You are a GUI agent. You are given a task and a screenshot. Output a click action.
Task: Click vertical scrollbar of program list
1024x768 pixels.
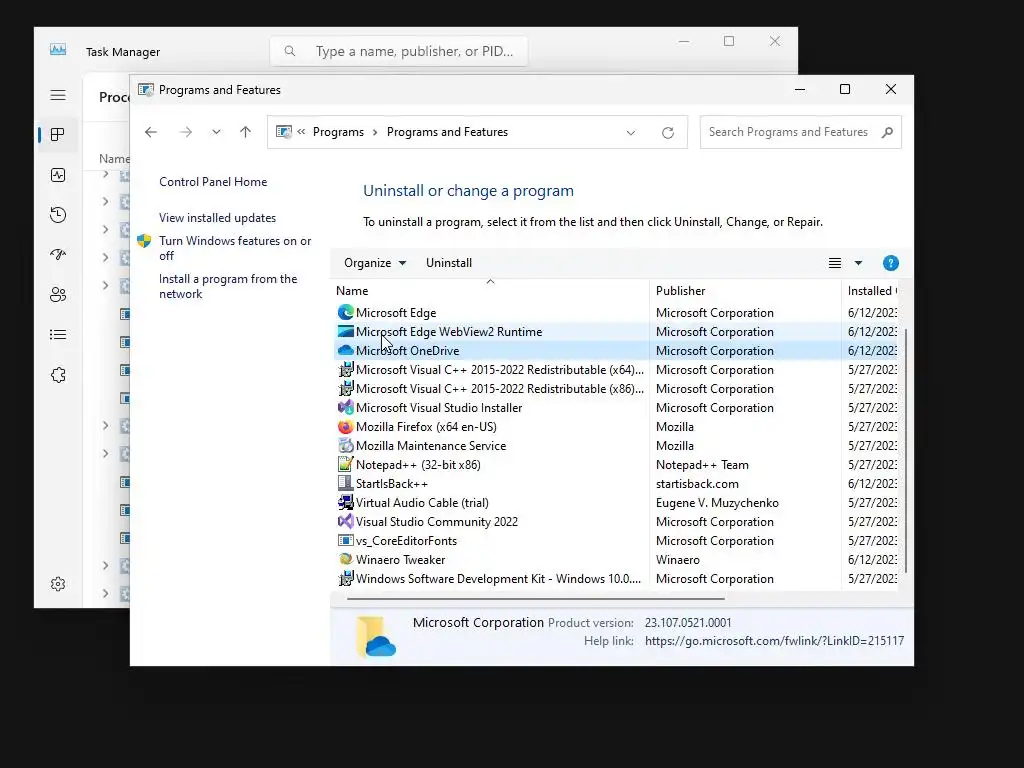pos(906,451)
